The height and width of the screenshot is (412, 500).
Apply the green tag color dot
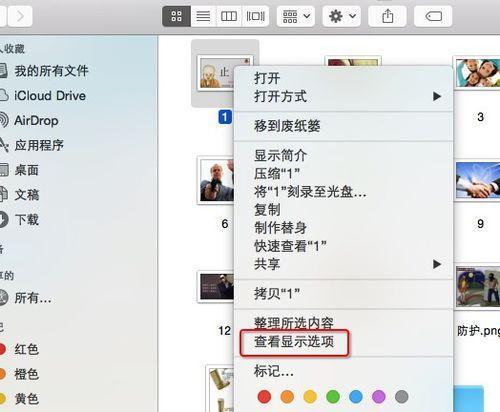pos(333,397)
